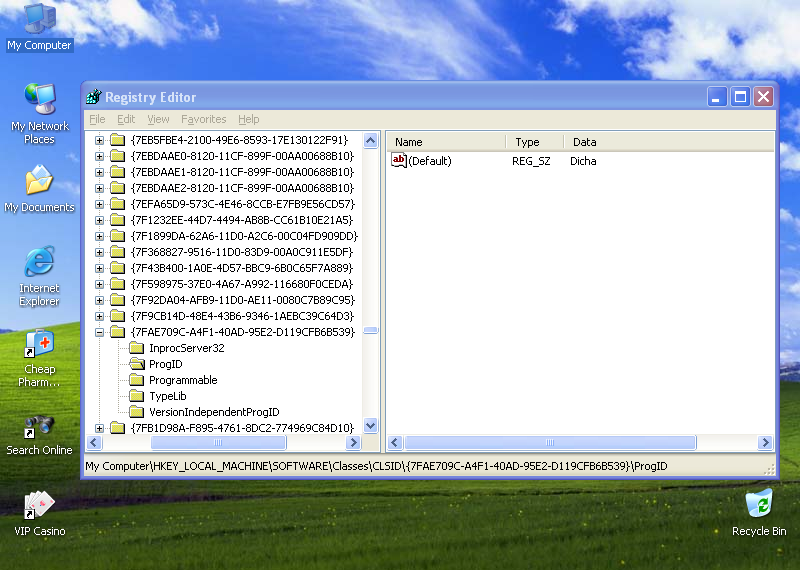Select the VersionIndependentProgID folder icon
The image size is (800, 570).
tap(136, 412)
